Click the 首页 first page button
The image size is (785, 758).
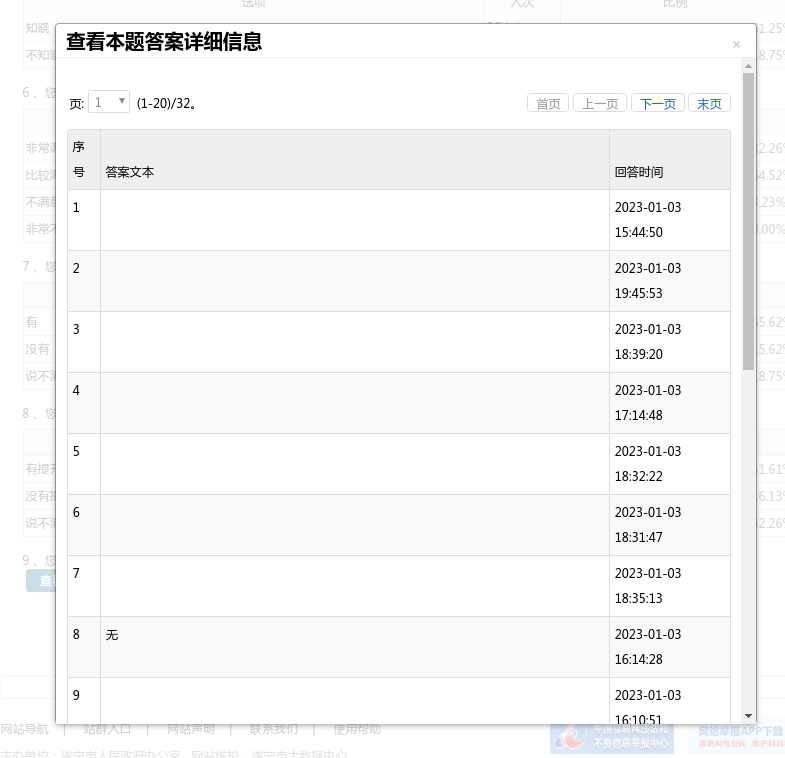[548, 104]
